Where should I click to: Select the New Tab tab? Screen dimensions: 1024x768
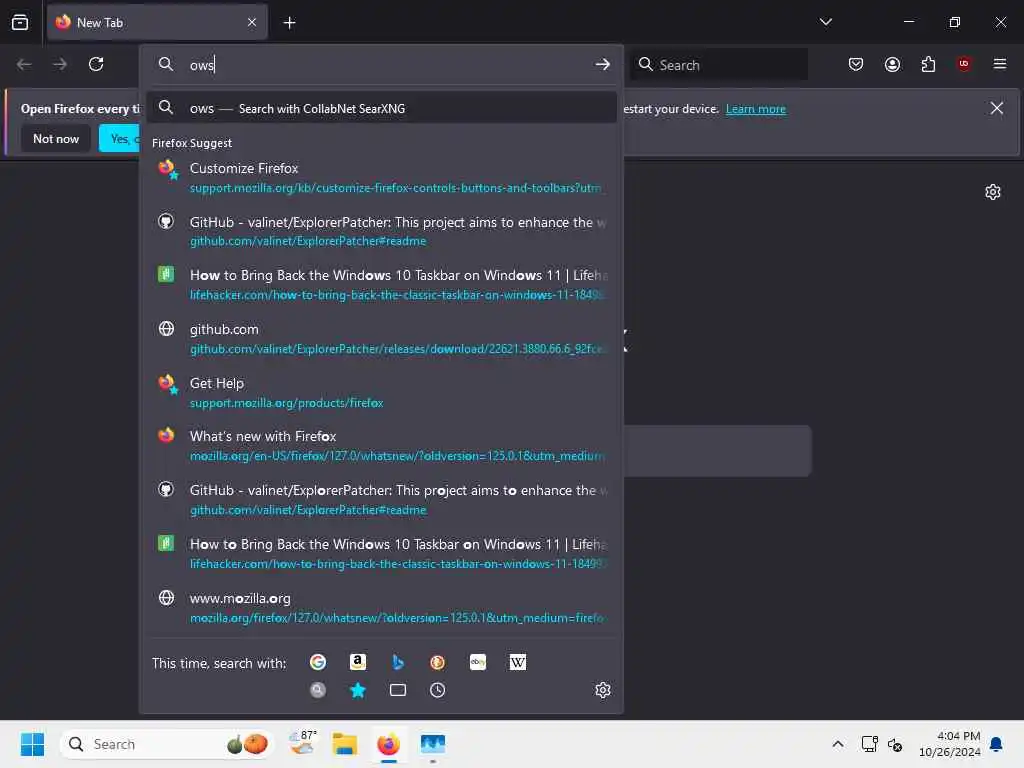157,22
